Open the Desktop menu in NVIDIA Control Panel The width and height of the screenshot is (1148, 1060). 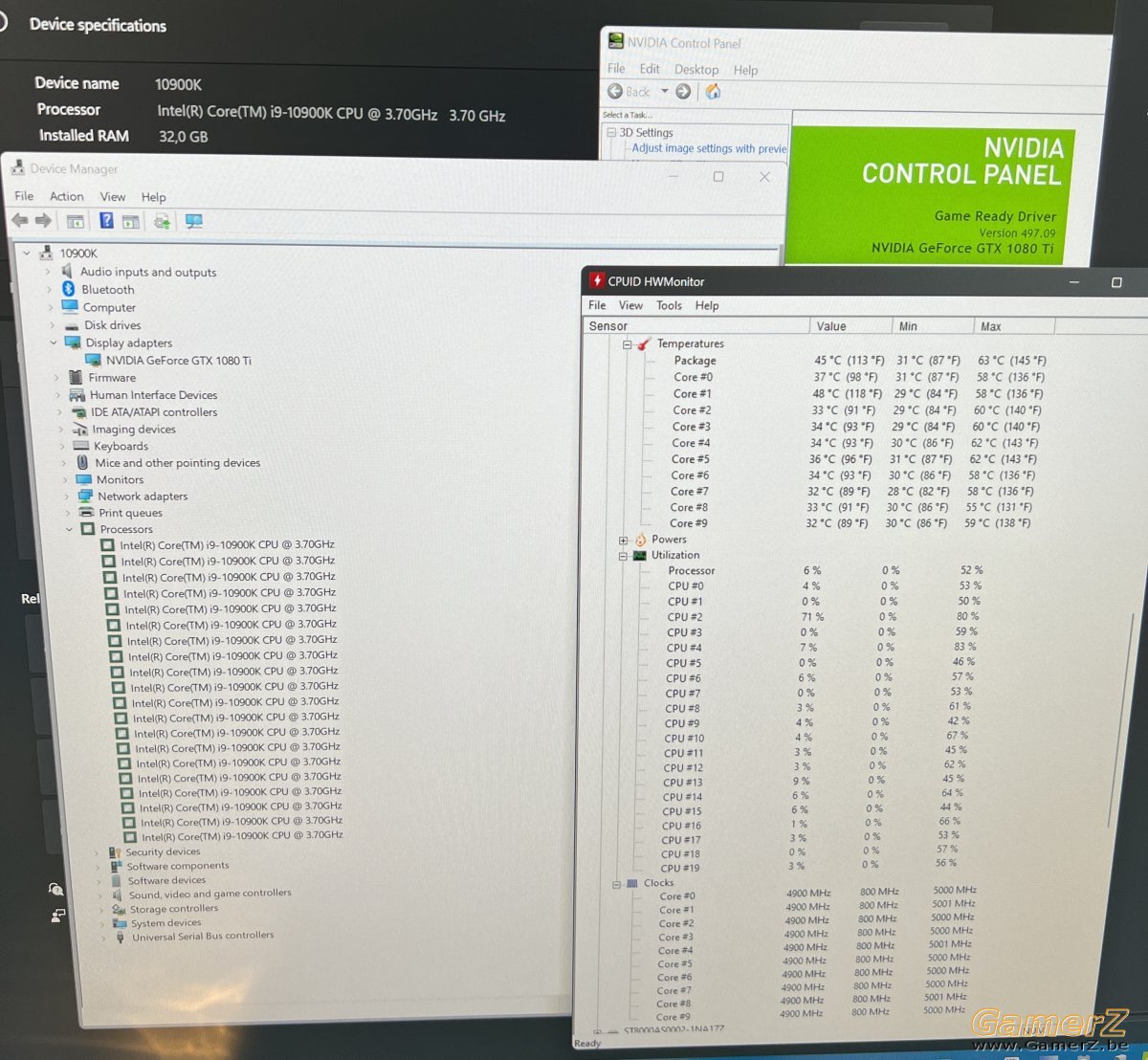click(x=696, y=69)
